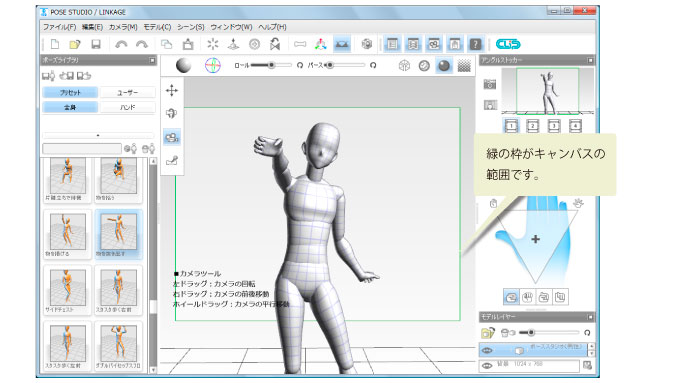The height and width of the screenshot is (383, 695).
Task: Open the モデルレイヤー panel menu button
Action: click(x=590, y=317)
